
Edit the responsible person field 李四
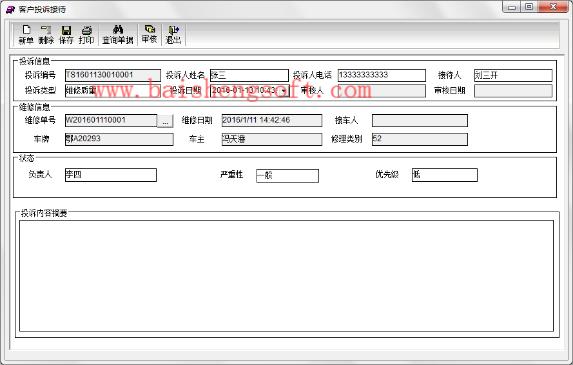point(111,175)
